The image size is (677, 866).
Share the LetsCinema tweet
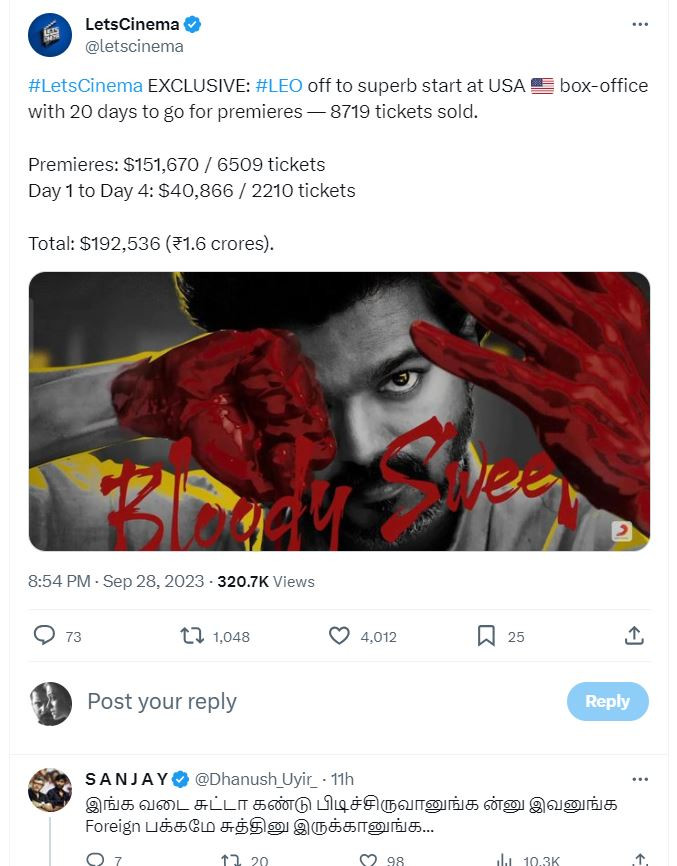pos(633,635)
